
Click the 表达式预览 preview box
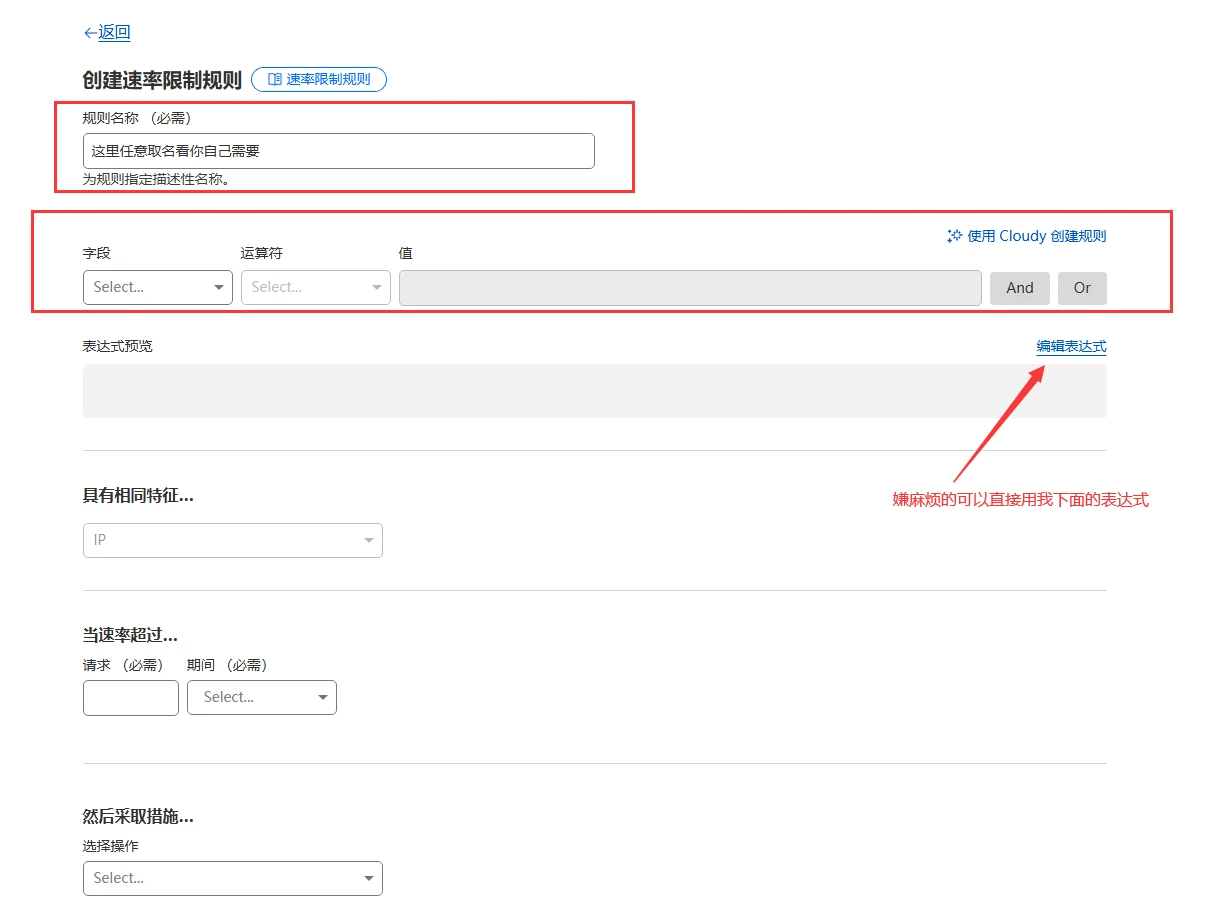tap(594, 391)
